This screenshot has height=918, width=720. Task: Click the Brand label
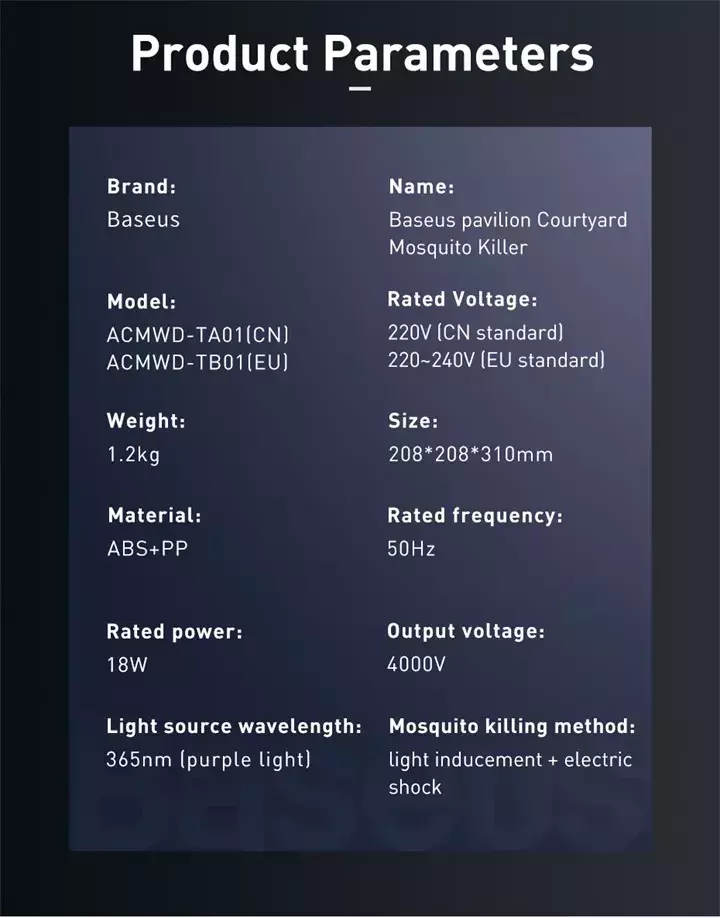[141, 186]
